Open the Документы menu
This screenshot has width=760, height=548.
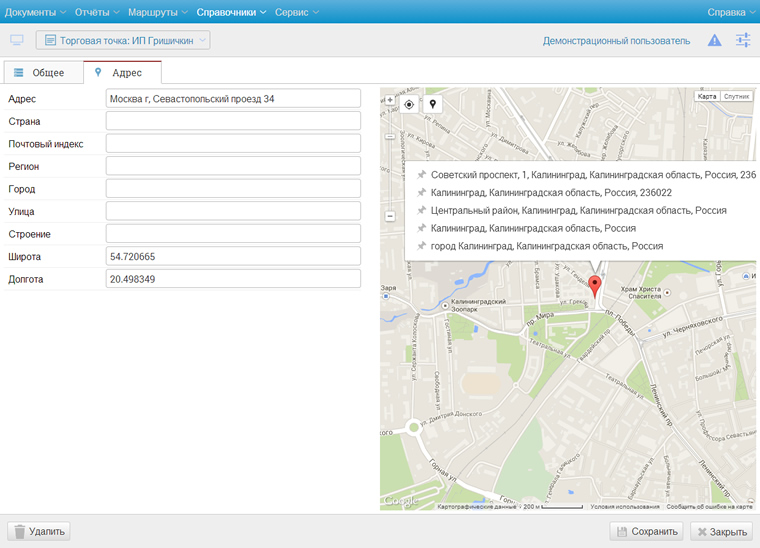click(35, 12)
